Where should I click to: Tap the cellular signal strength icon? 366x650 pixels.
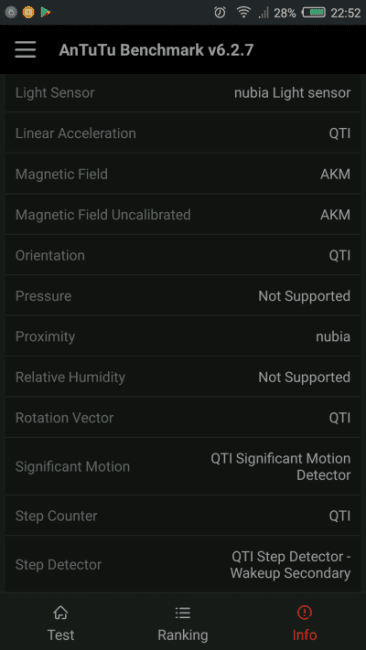click(264, 13)
